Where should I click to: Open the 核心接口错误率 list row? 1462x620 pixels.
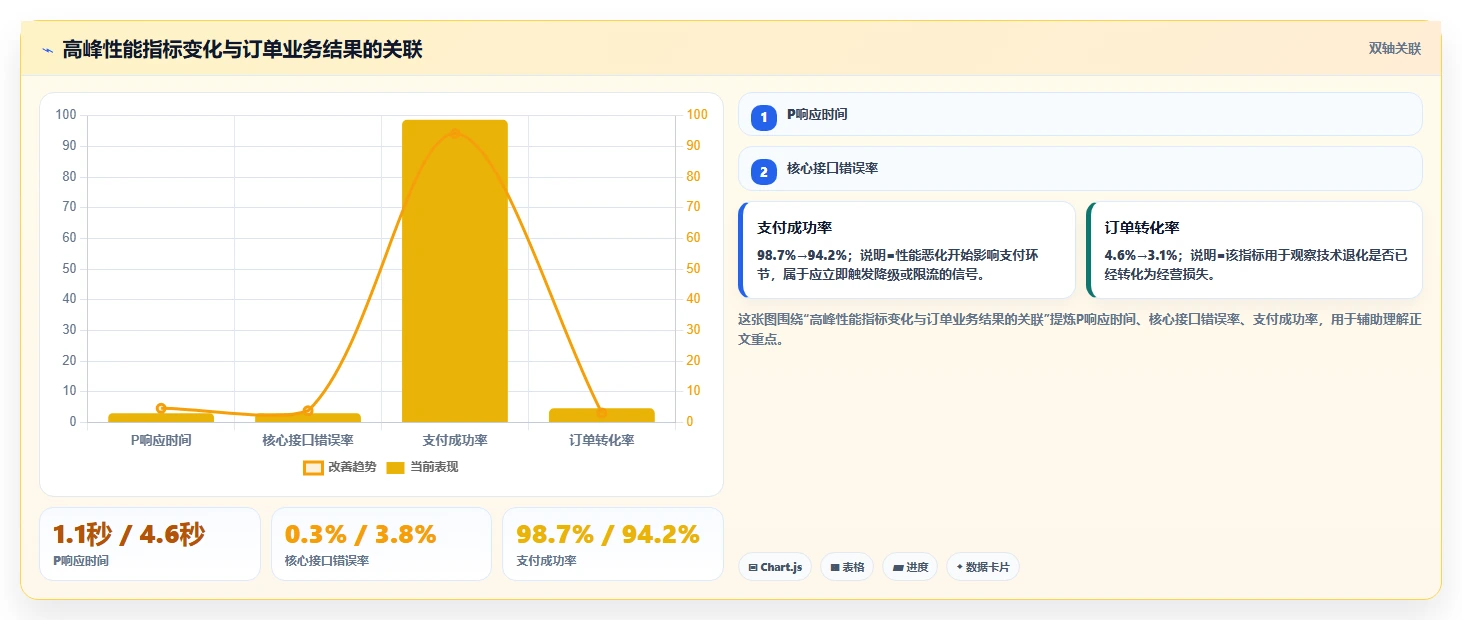tap(1080, 168)
